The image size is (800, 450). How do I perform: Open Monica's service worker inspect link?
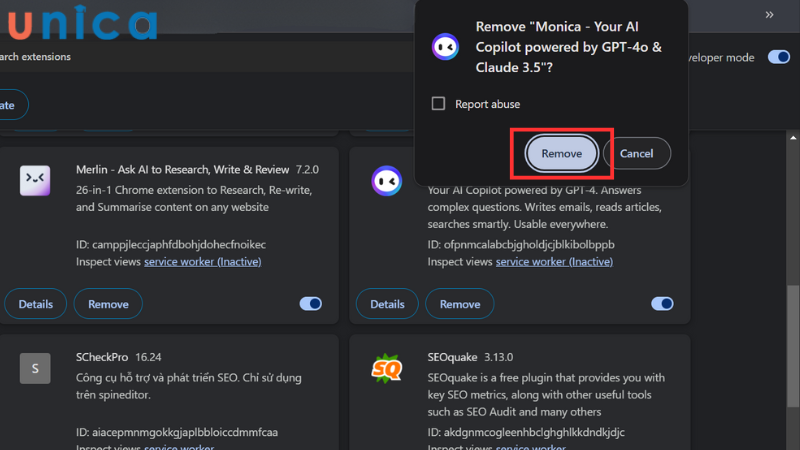(x=554, y=262)
